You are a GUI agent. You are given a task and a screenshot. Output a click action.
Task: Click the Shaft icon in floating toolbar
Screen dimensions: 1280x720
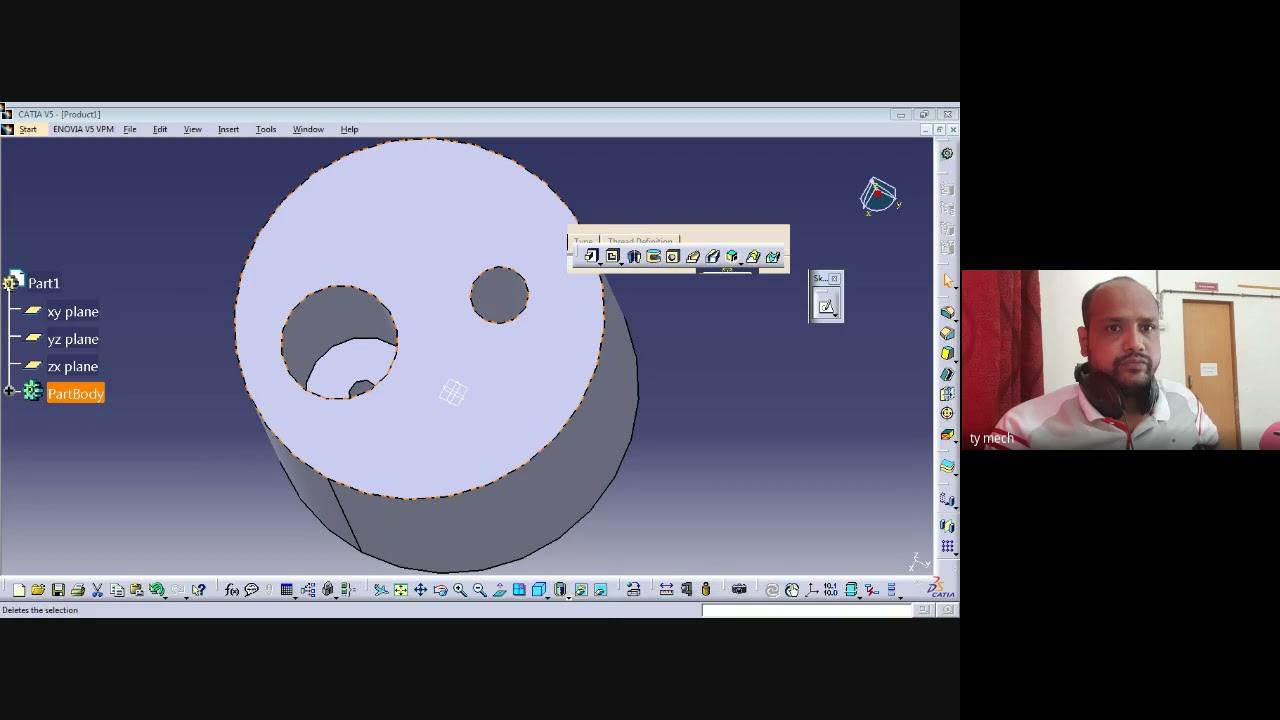tap(634, 257)
